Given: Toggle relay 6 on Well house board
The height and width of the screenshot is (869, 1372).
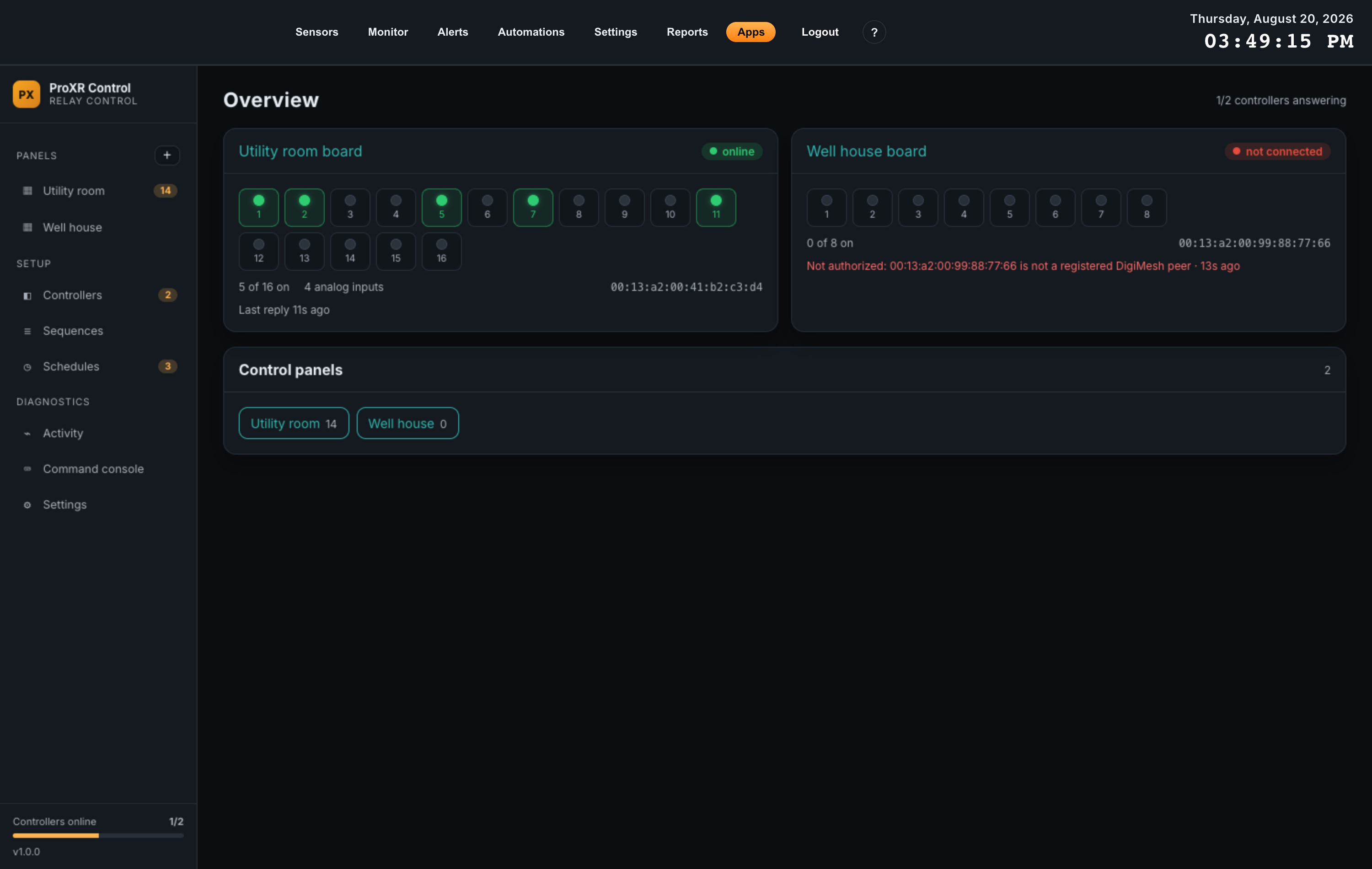Looking at the screenshot, I should pyautogui.click(x=1055, y=208).
